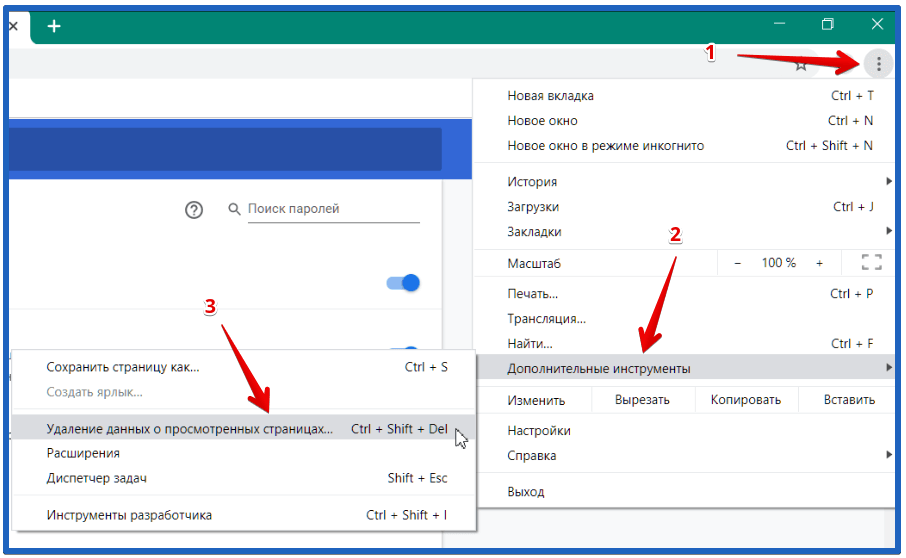Screen dimensions: 906x558
Task: Click the 'Масштаб' label
Action: click(534, 264)
